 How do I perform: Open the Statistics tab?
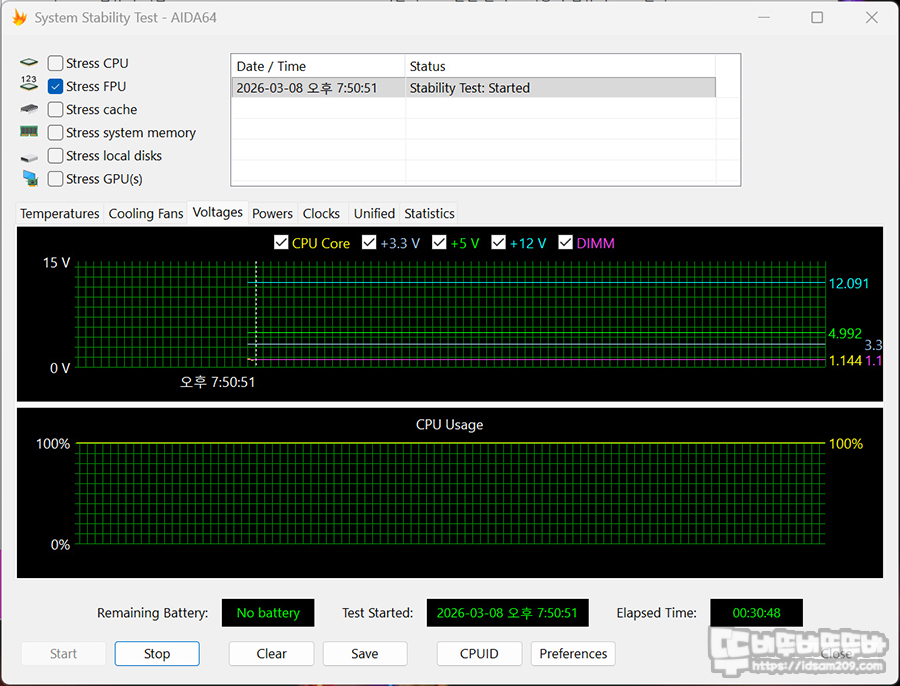coord(429,214)
